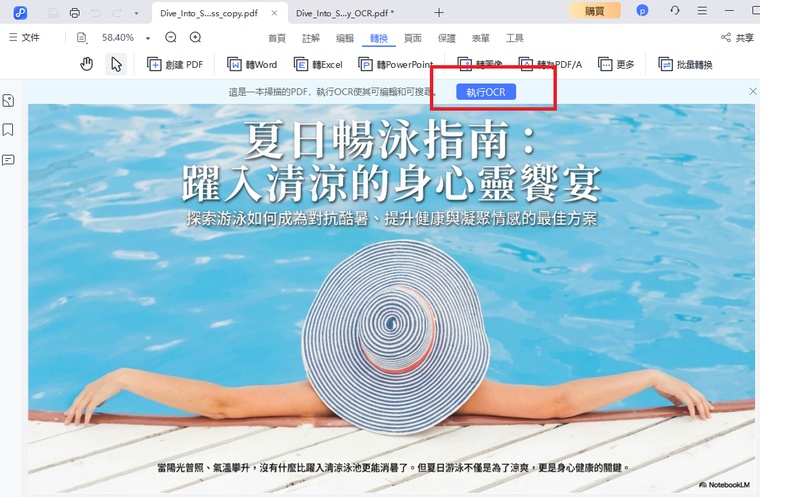Zoom in with the plus magnifier
This screenshot has width=800, height=497.
point(195,37)
